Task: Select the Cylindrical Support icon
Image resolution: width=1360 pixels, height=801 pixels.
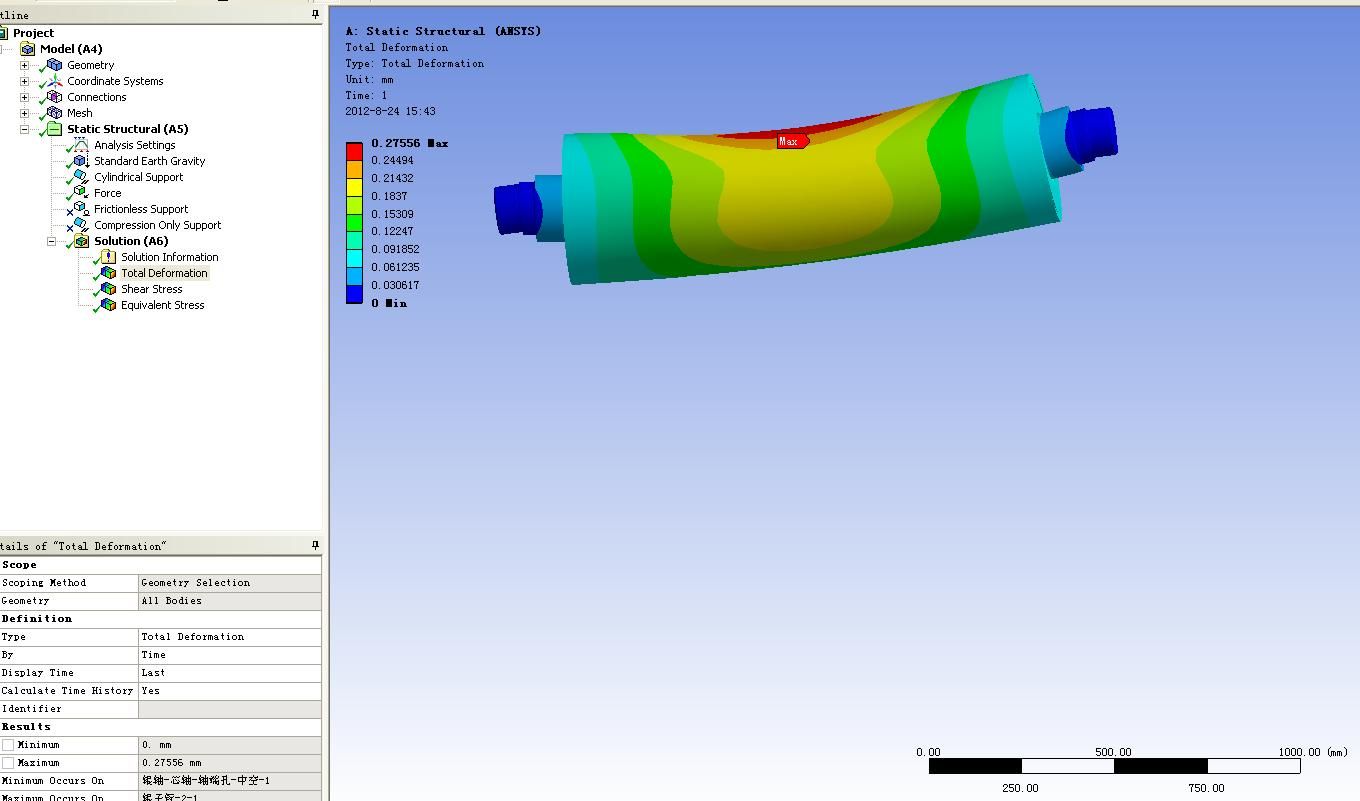Action: click(80, 177)
